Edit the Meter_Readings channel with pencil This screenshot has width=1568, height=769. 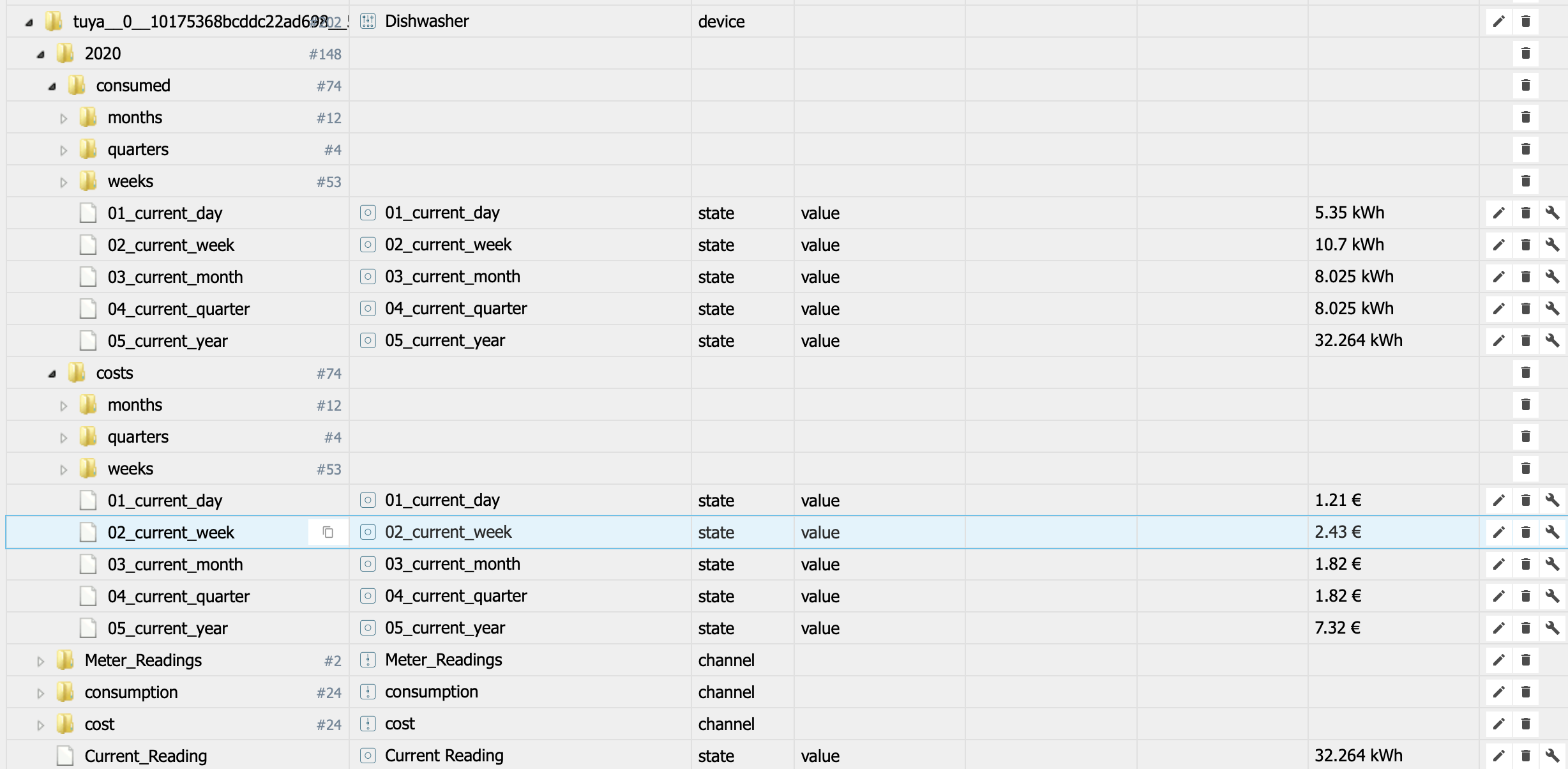1498,660
